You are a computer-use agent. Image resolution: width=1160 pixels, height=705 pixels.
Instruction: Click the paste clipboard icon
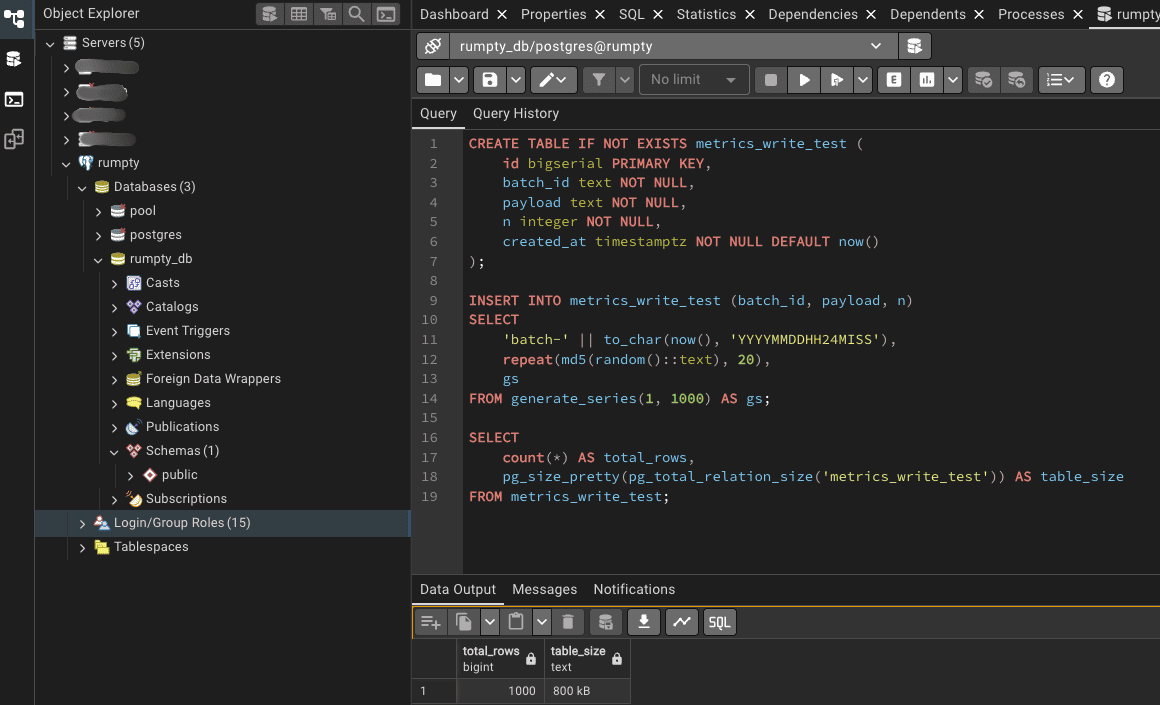click(x=516, y=622)
